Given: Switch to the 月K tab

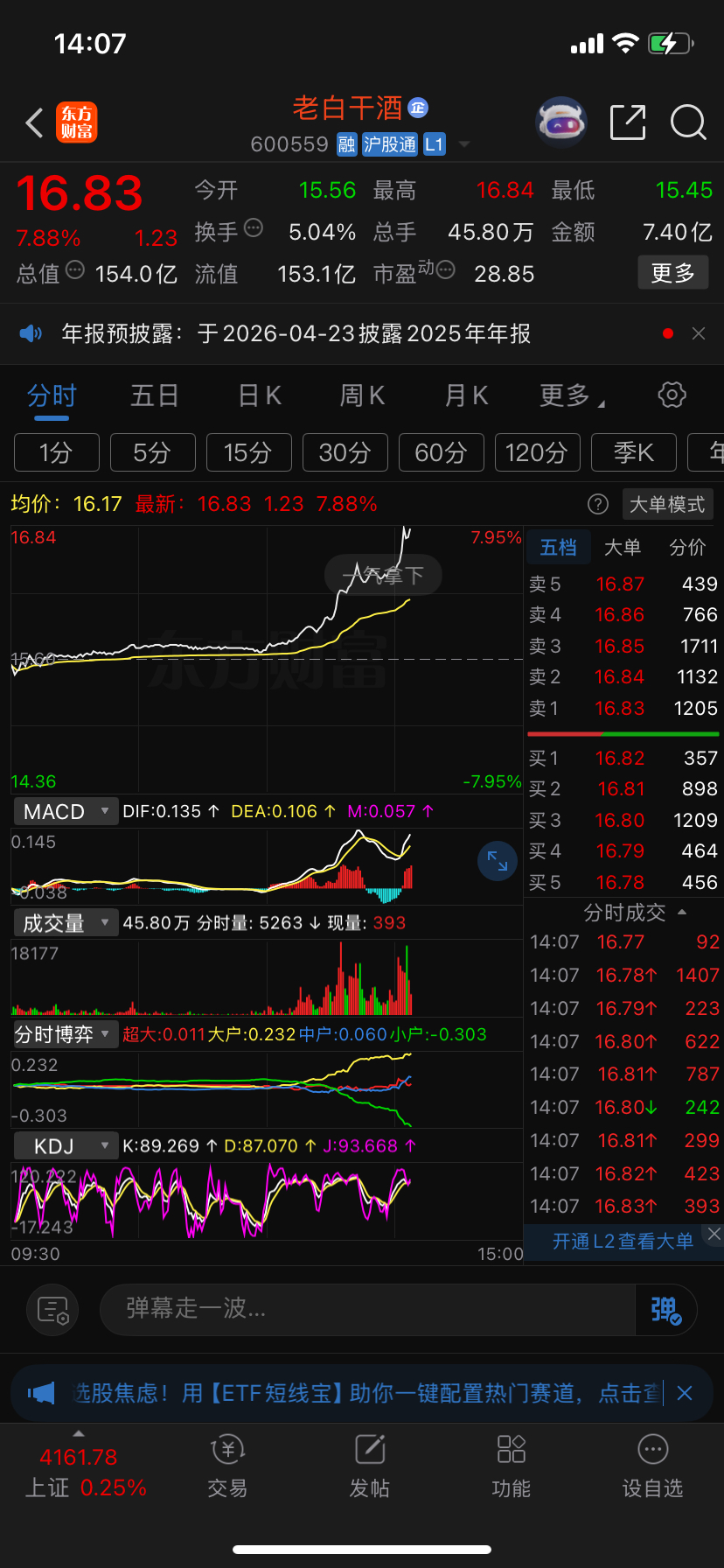Looking at the screenshot, I should pyautogui.click(x=466, y=395).
